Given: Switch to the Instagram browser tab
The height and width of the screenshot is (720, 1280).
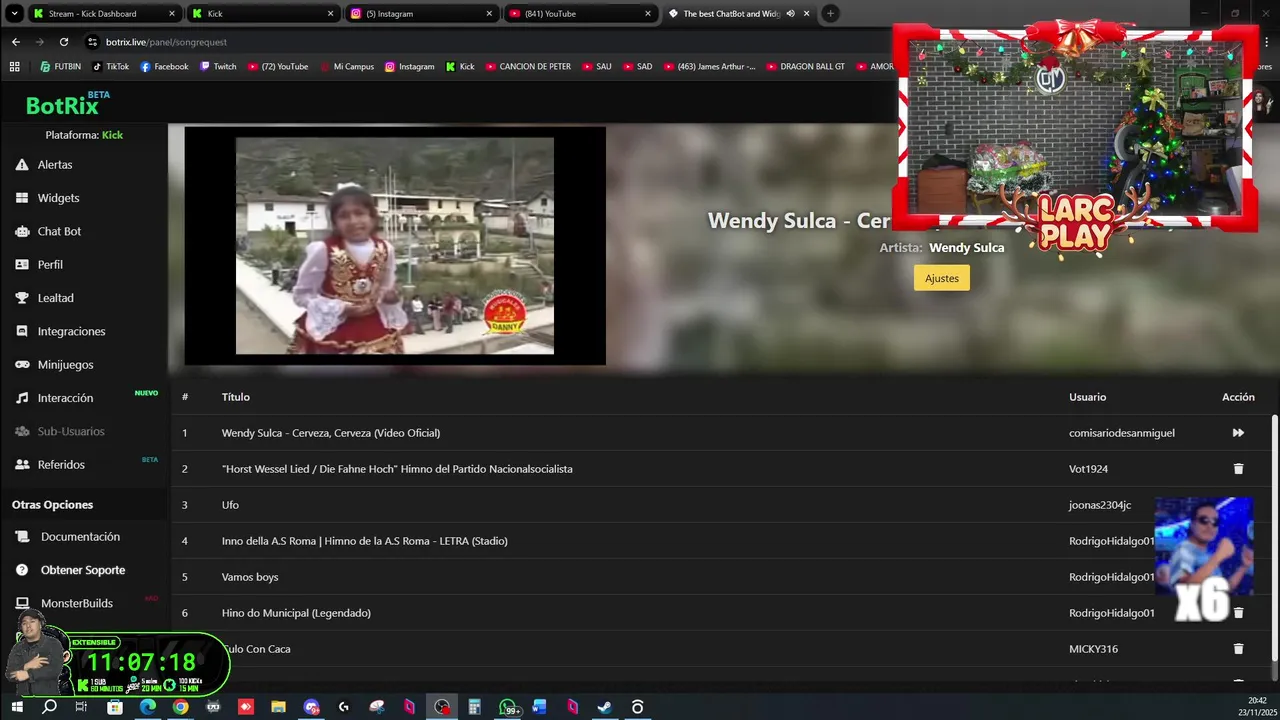Looking at the screenshot, I should point(421,14).
